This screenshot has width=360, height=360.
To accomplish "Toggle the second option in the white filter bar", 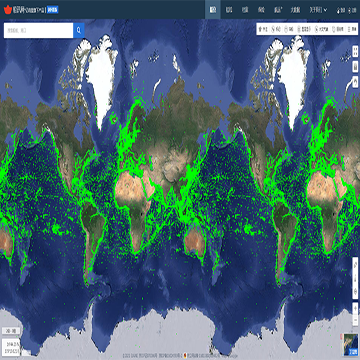I will (276, 30).
